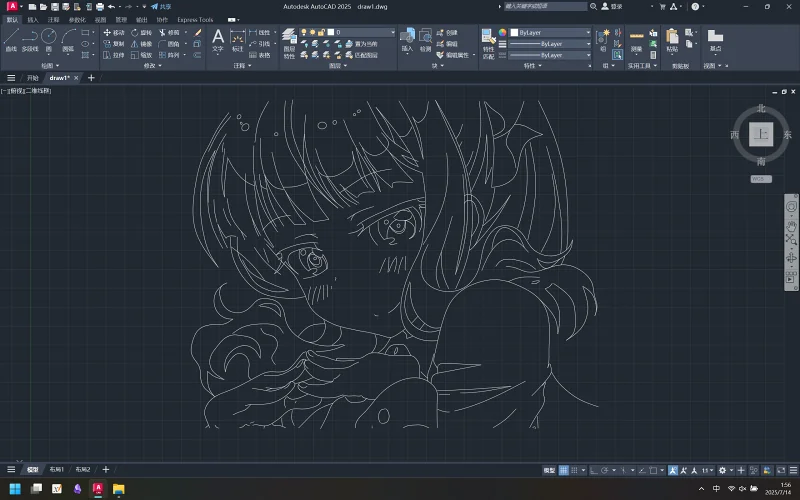800x500 pixels.
Task: Activate the Move (移动) command
Action: 114,32
